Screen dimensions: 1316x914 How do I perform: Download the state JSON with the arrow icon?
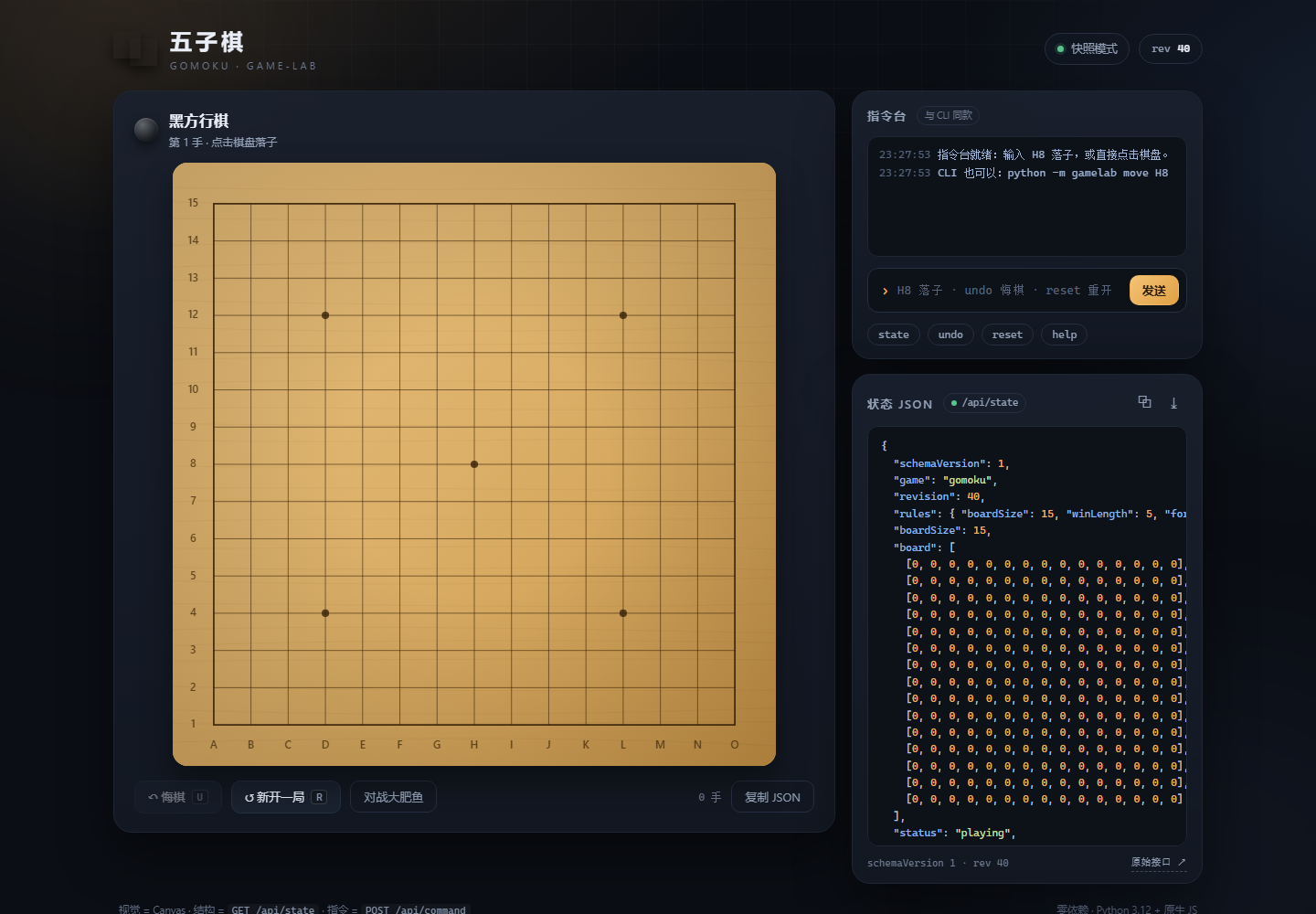tap(1173, 402)
